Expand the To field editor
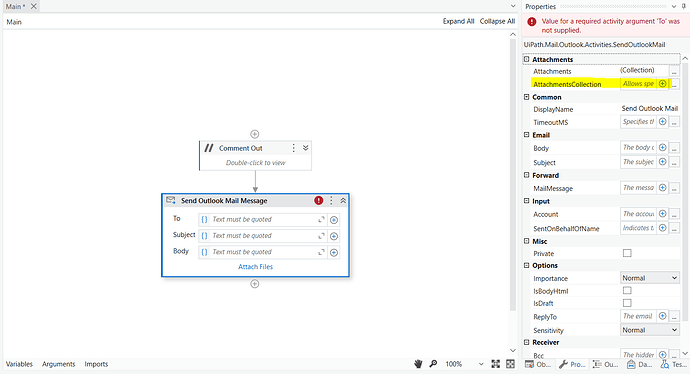 pos(321,220)
